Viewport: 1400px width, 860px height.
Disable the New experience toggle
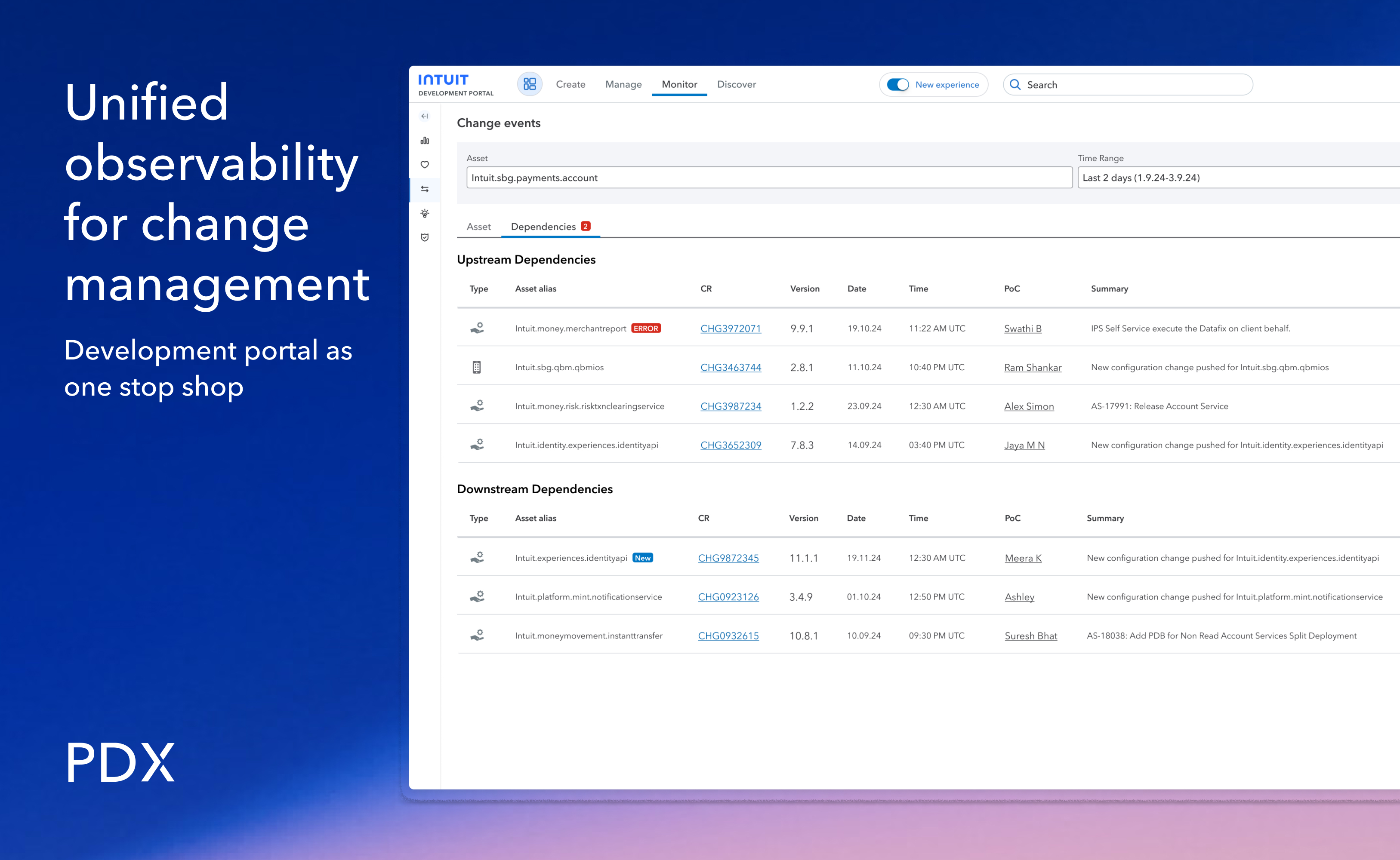(x=897, y=85)
